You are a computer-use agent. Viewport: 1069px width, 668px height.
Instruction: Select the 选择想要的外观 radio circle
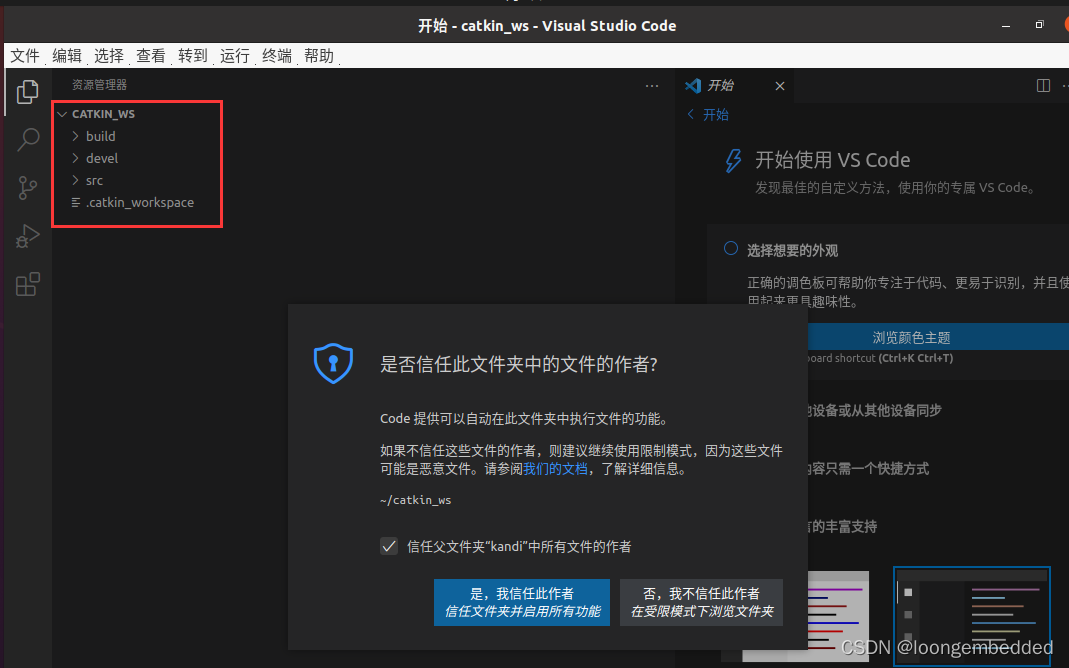733,250
